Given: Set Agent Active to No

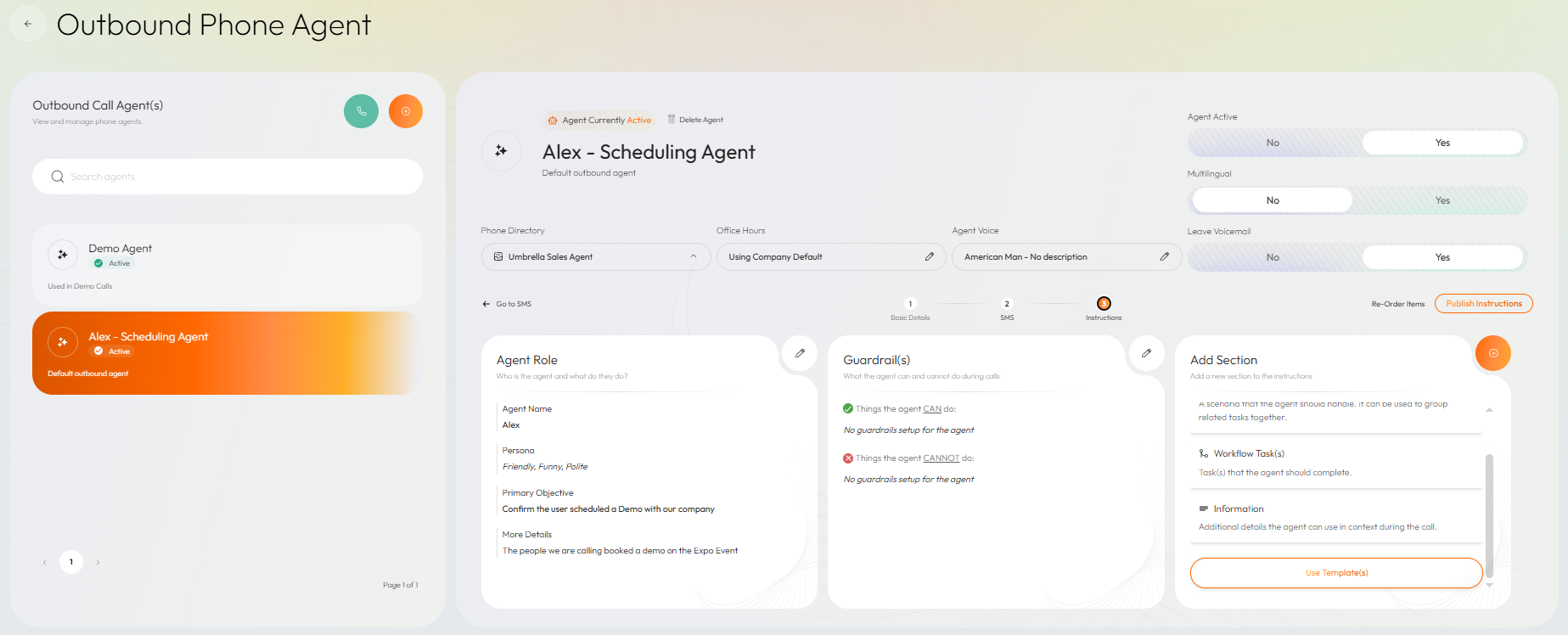Looking at the screenshot, I should [x=1273, y=143].
